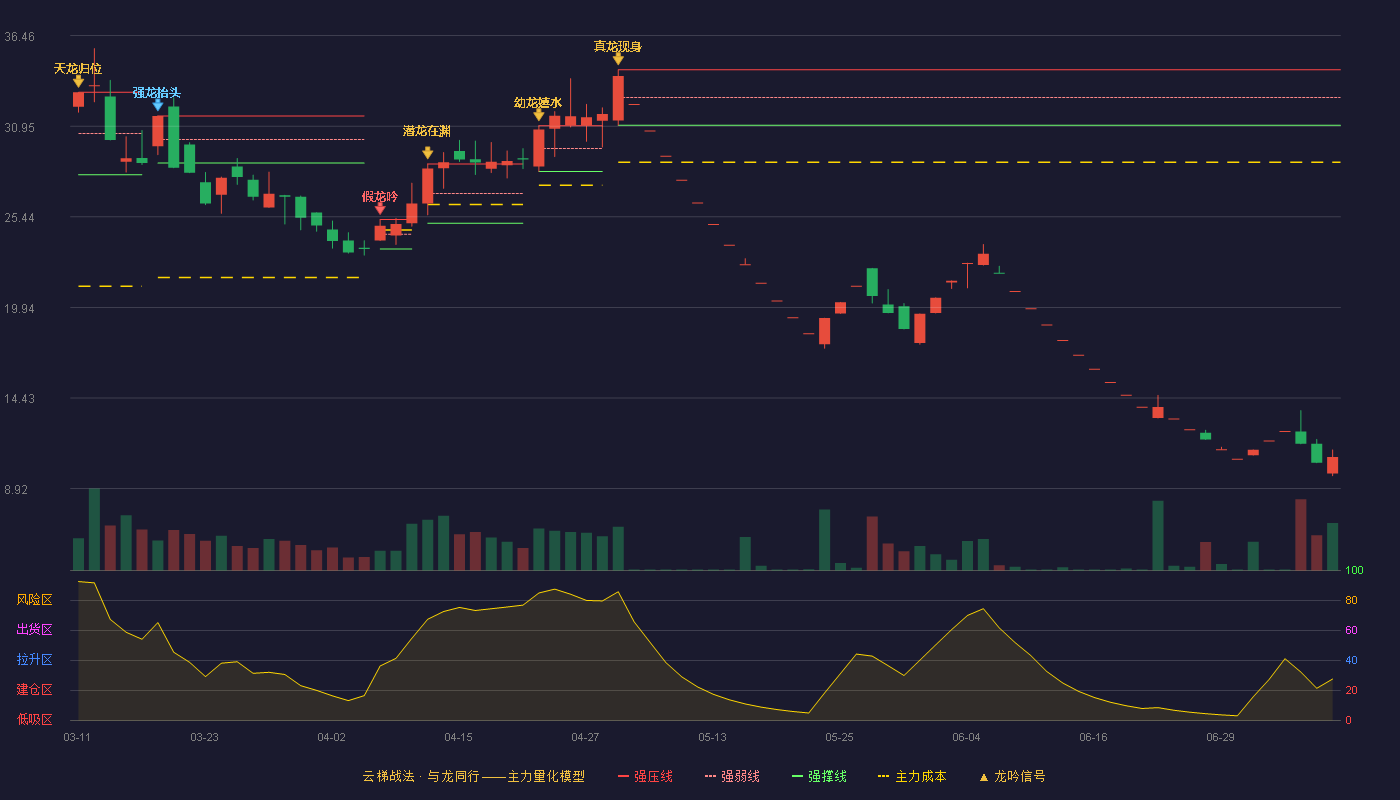Click the 幼龙遮水 signal arrow
Image resolution: width=1400 pixels, height=800 pixels.
click(539, 115)
